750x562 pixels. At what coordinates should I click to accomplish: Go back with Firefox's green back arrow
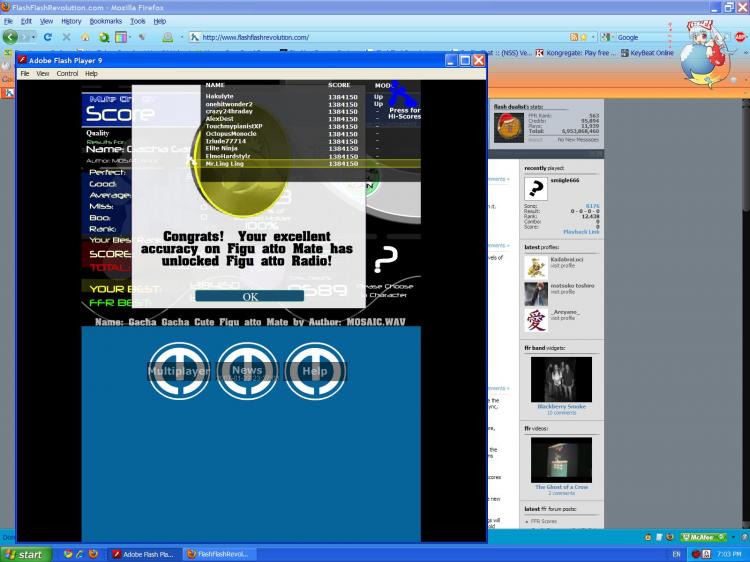coord(10,36)
